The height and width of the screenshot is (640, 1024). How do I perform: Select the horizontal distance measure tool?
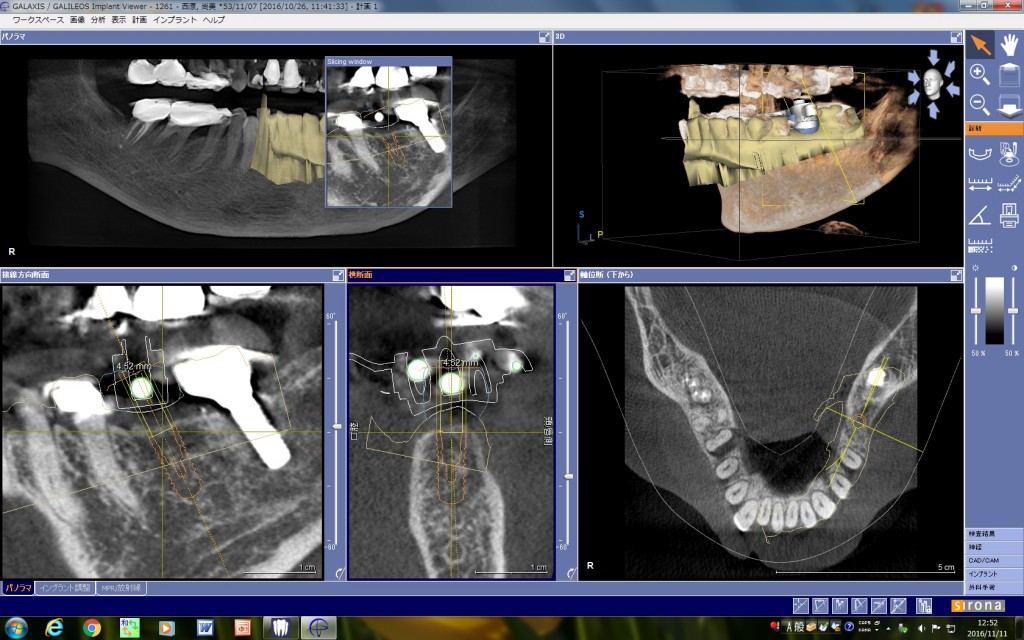click(980, 184)
